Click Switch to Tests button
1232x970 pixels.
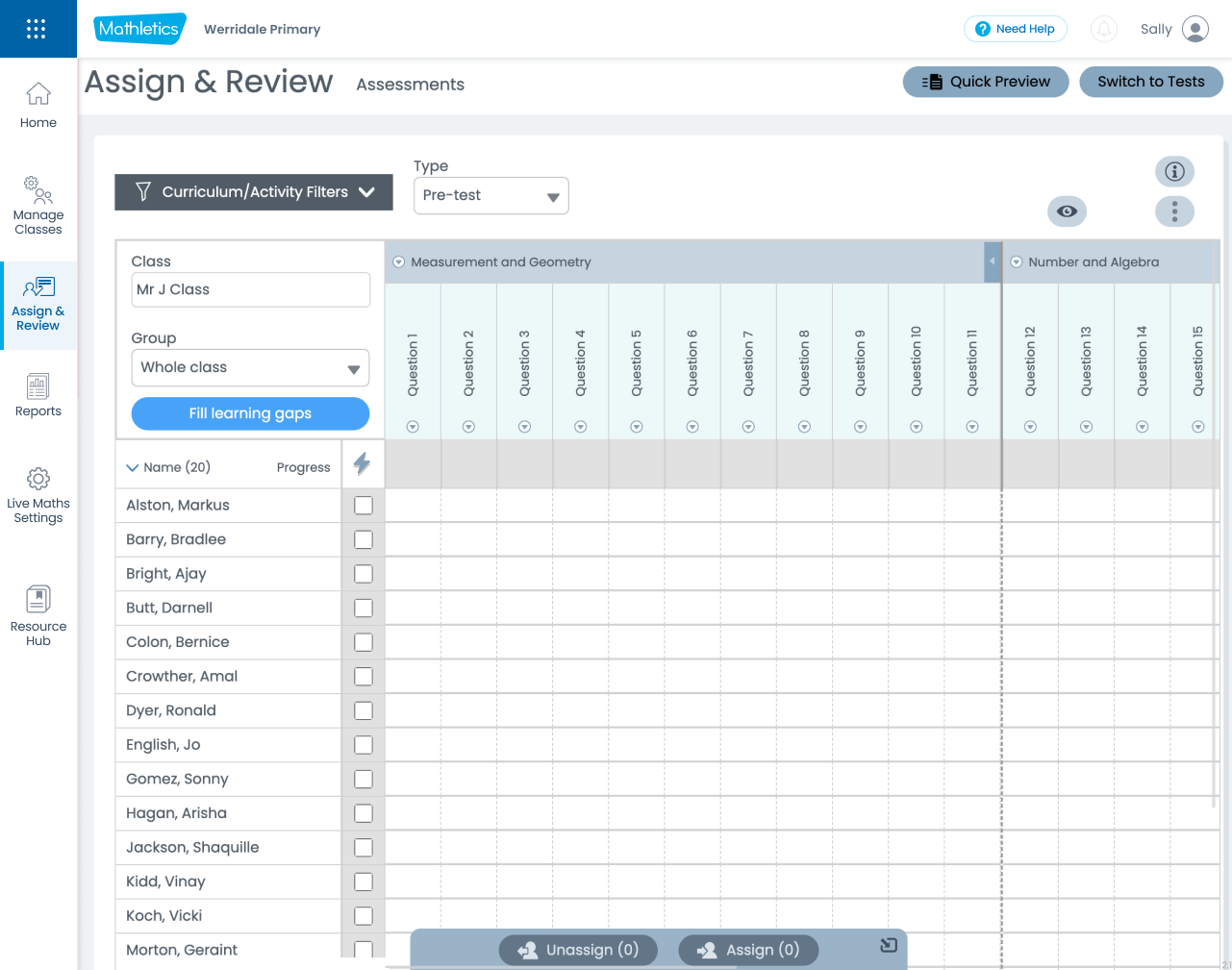pos(1151,82)
